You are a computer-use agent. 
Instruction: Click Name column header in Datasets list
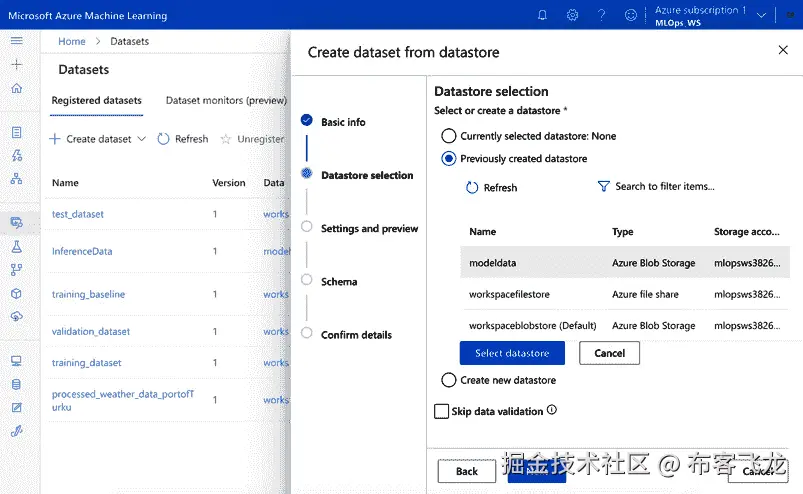[65, 183]
